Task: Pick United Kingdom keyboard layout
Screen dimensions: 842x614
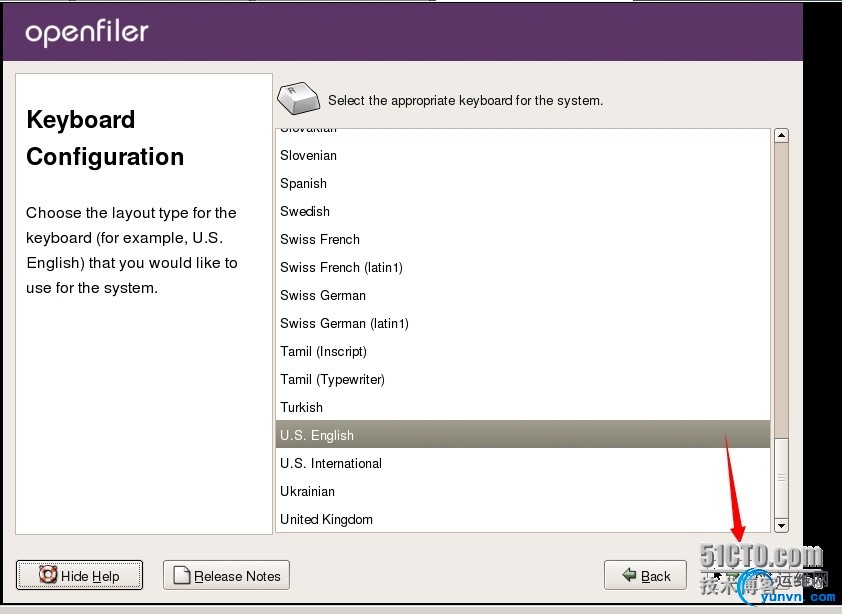Action: point(523,519)
